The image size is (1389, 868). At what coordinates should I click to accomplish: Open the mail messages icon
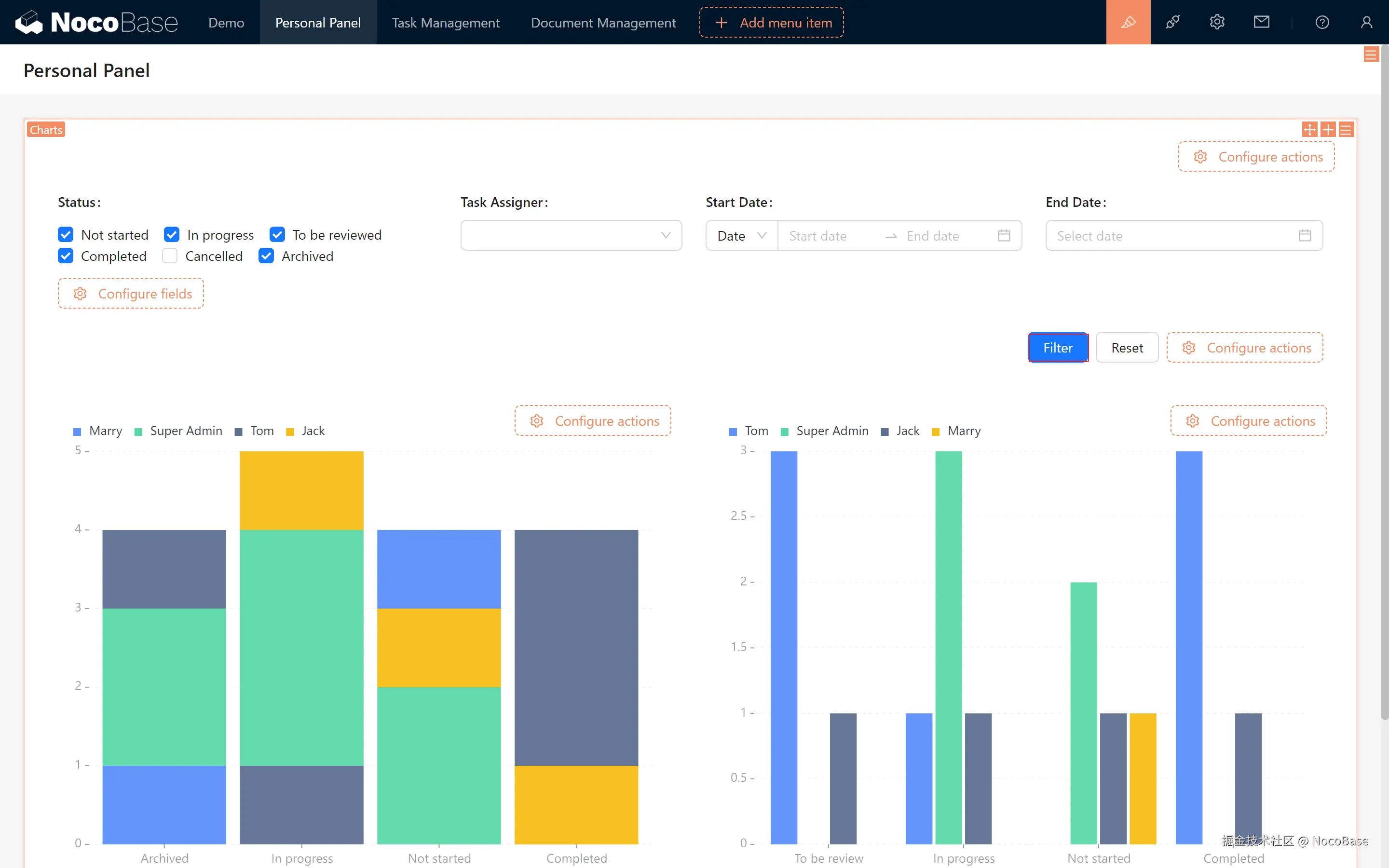[x=1261, y=22]
